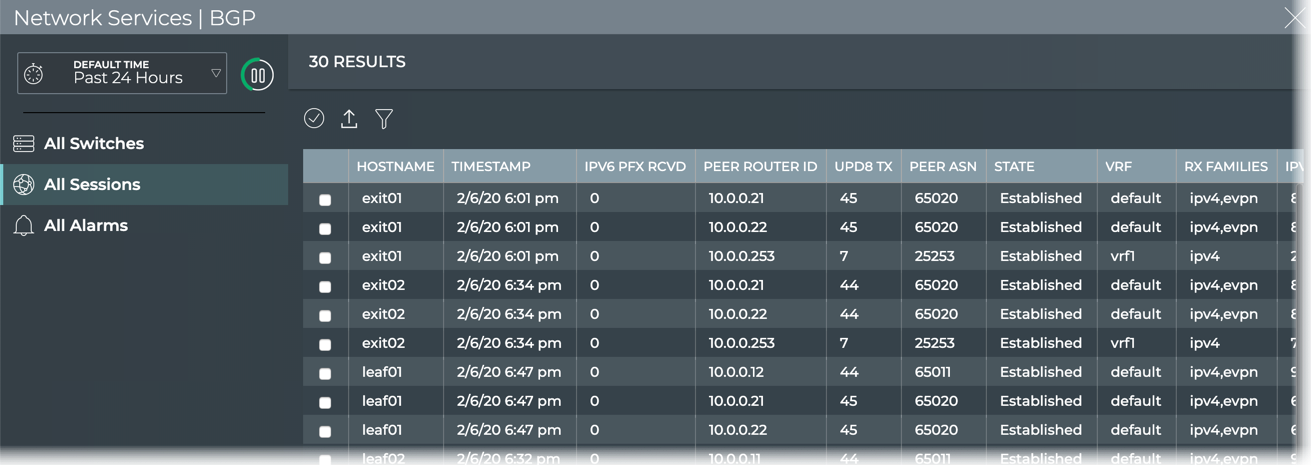1311x465 pixels.
Task: Click the pause refresh circle icon
Action: click(258, 75)
